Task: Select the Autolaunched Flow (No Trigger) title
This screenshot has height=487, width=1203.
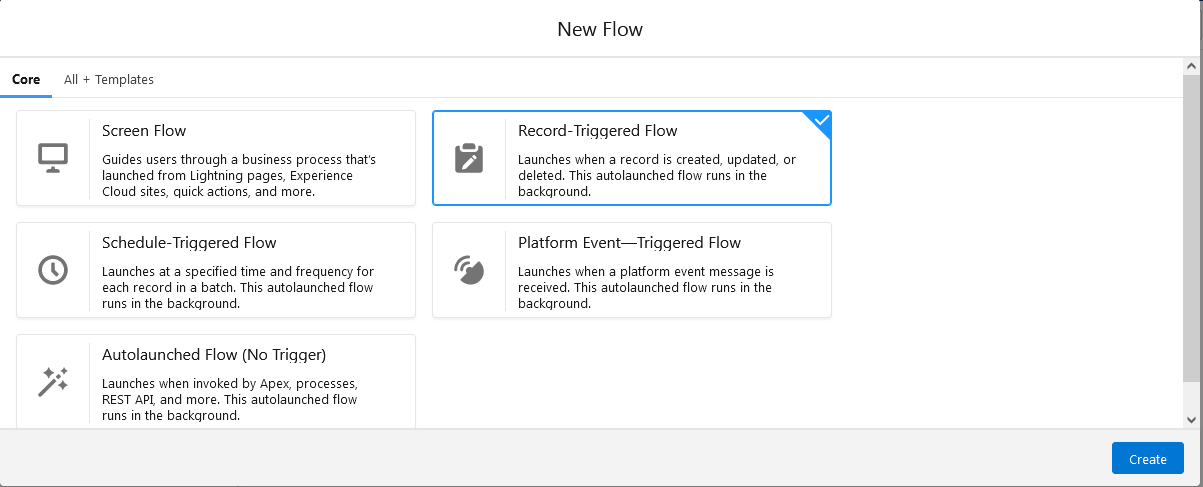Action: (214, 355)
